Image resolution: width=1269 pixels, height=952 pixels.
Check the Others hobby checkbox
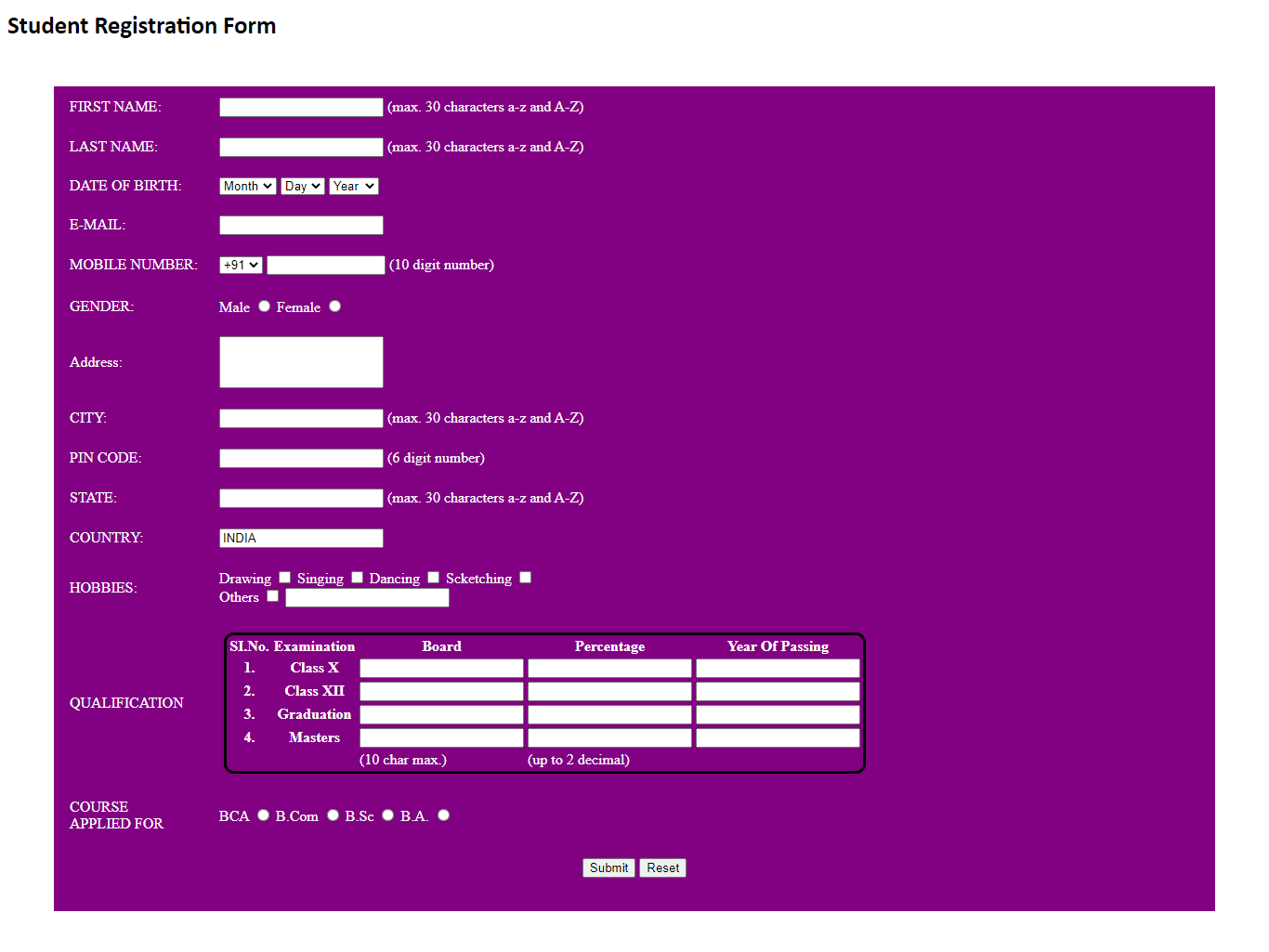[273, 596]
